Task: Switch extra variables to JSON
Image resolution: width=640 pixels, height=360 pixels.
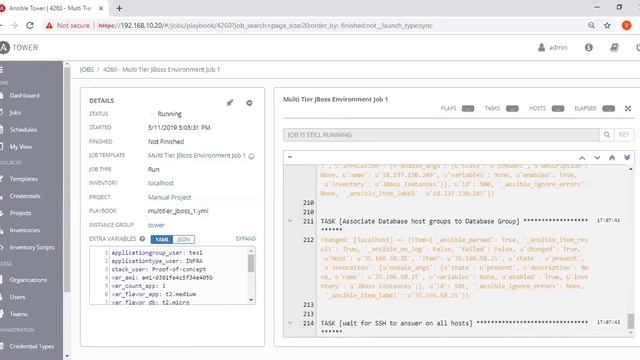Action: 184,240
